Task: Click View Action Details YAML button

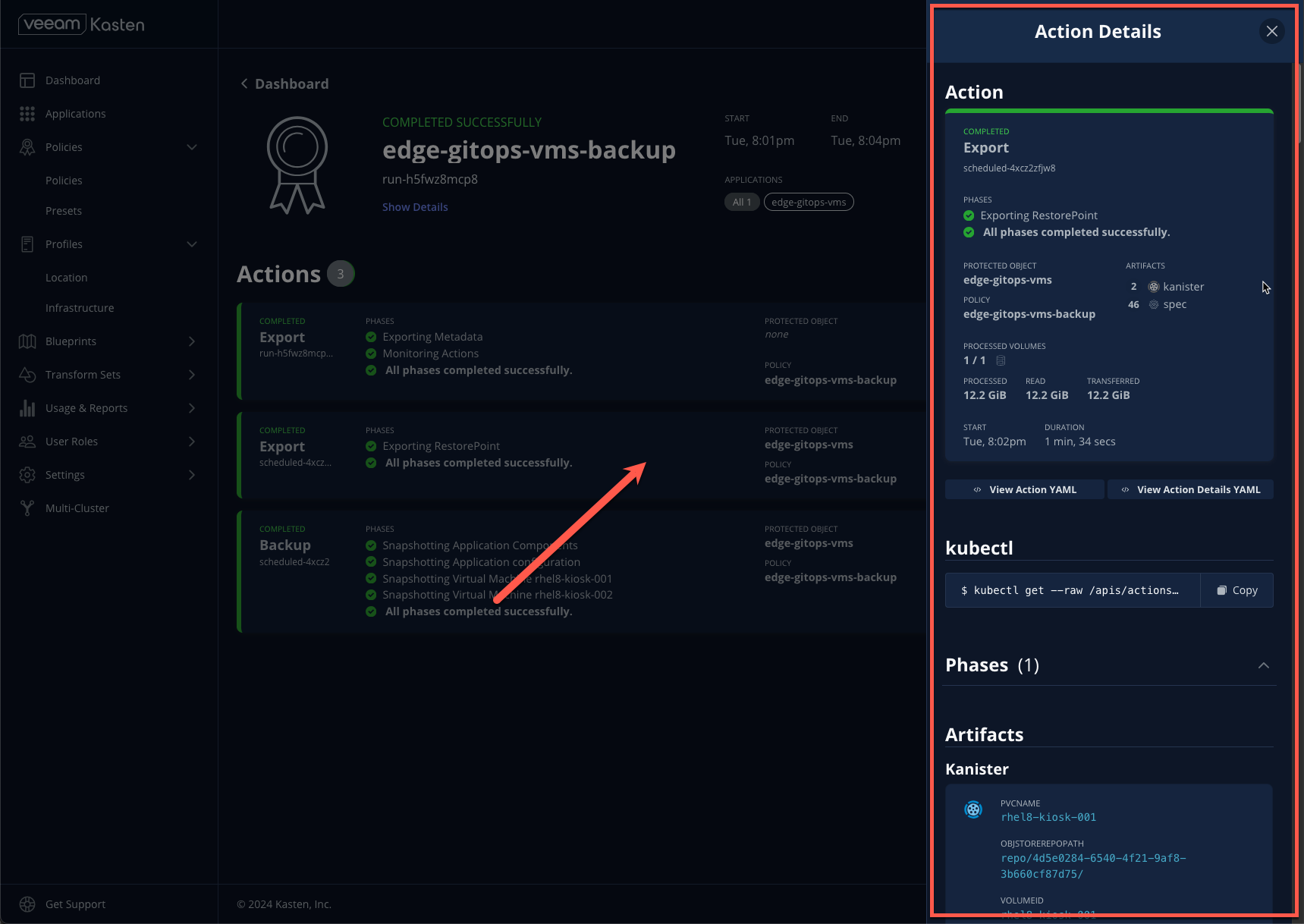Action: pyautogui.click(x=1190, y=489)
